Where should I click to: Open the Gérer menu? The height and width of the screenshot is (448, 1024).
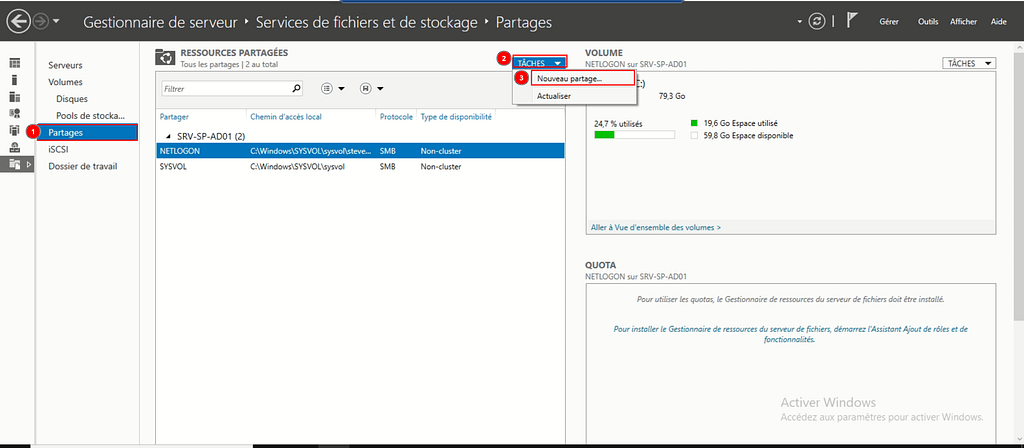pyautogui.click(x=888, y=21)
